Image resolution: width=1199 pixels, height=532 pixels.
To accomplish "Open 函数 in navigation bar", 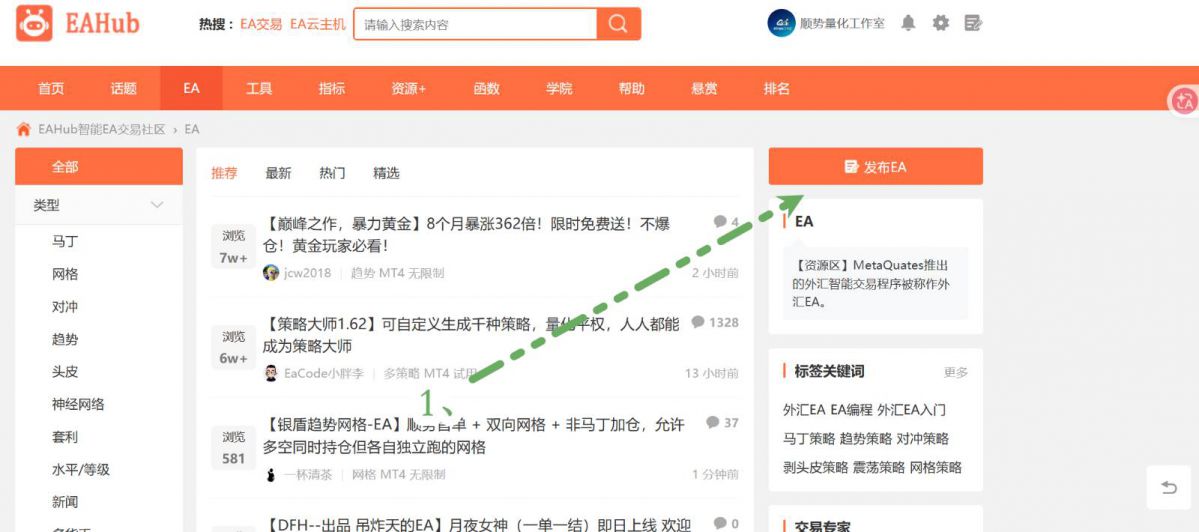I will click(486, 89).
